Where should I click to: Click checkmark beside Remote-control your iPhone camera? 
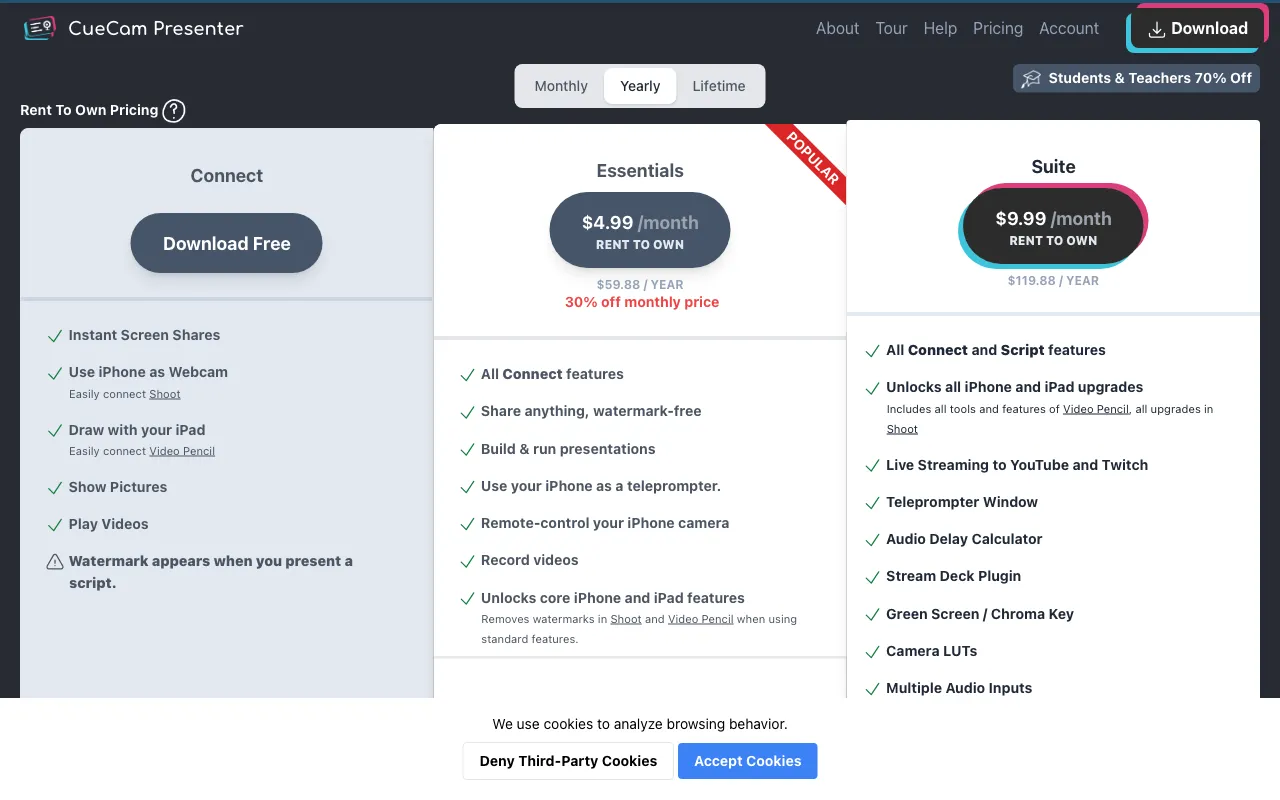coord(467,524)
